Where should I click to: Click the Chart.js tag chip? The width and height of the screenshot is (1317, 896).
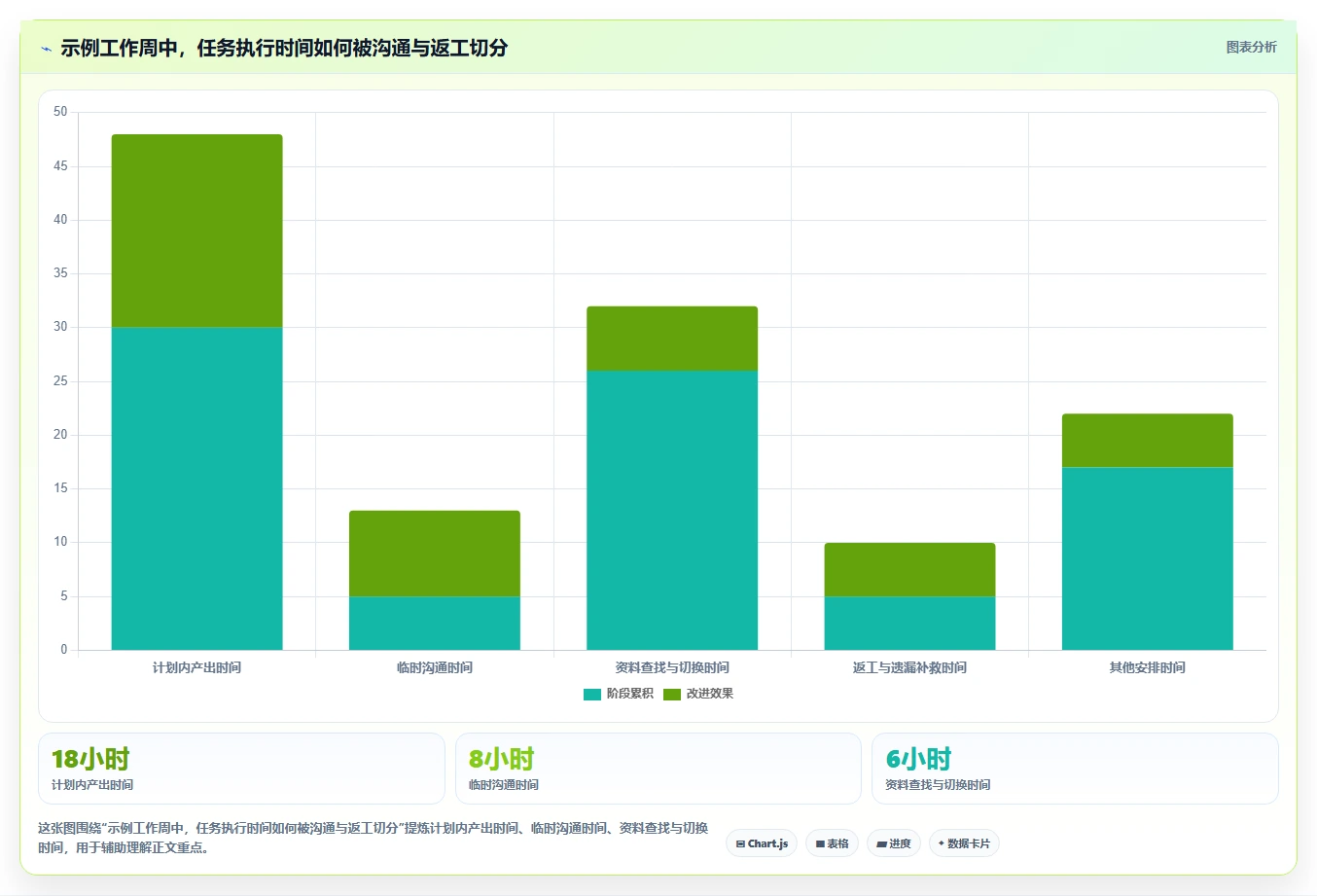coord(762,843)
